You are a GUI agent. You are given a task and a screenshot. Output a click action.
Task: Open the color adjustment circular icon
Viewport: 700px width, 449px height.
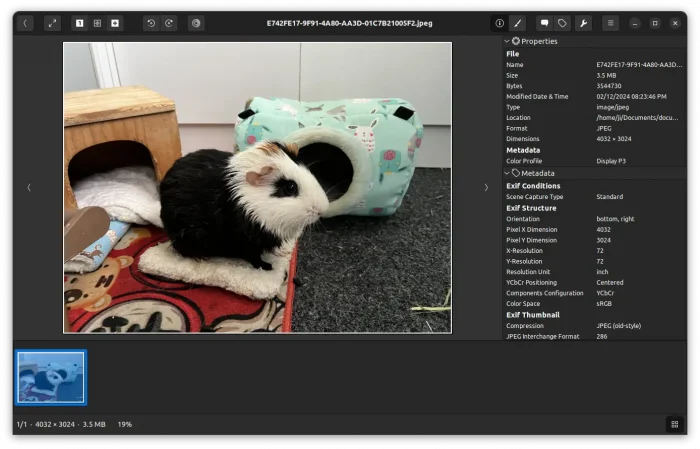pyautogui.click(x=196, y=23)
